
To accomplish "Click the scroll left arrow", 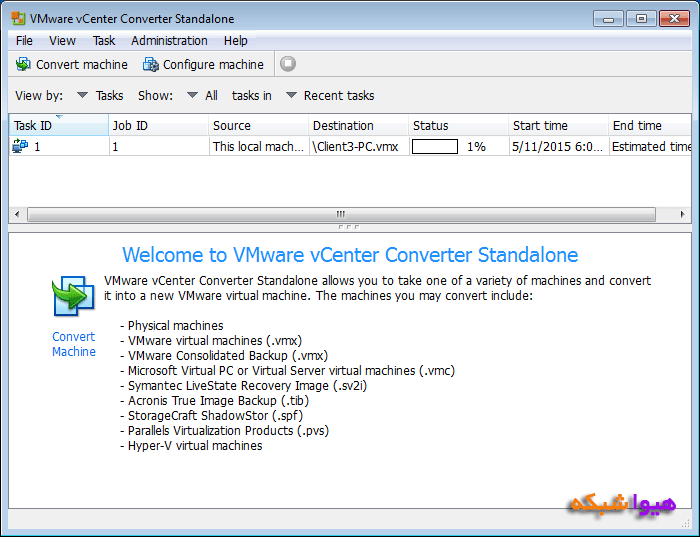I will 17,214.
